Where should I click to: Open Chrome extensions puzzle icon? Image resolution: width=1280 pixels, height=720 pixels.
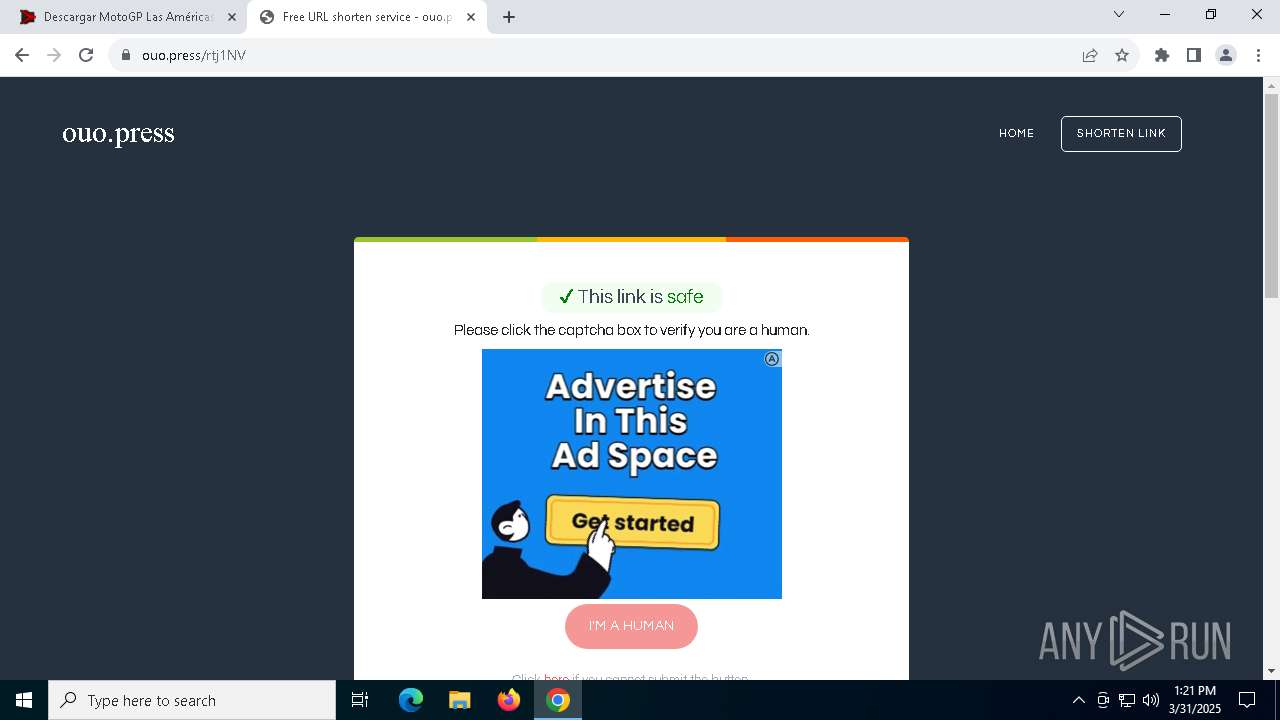point(1162,55)
